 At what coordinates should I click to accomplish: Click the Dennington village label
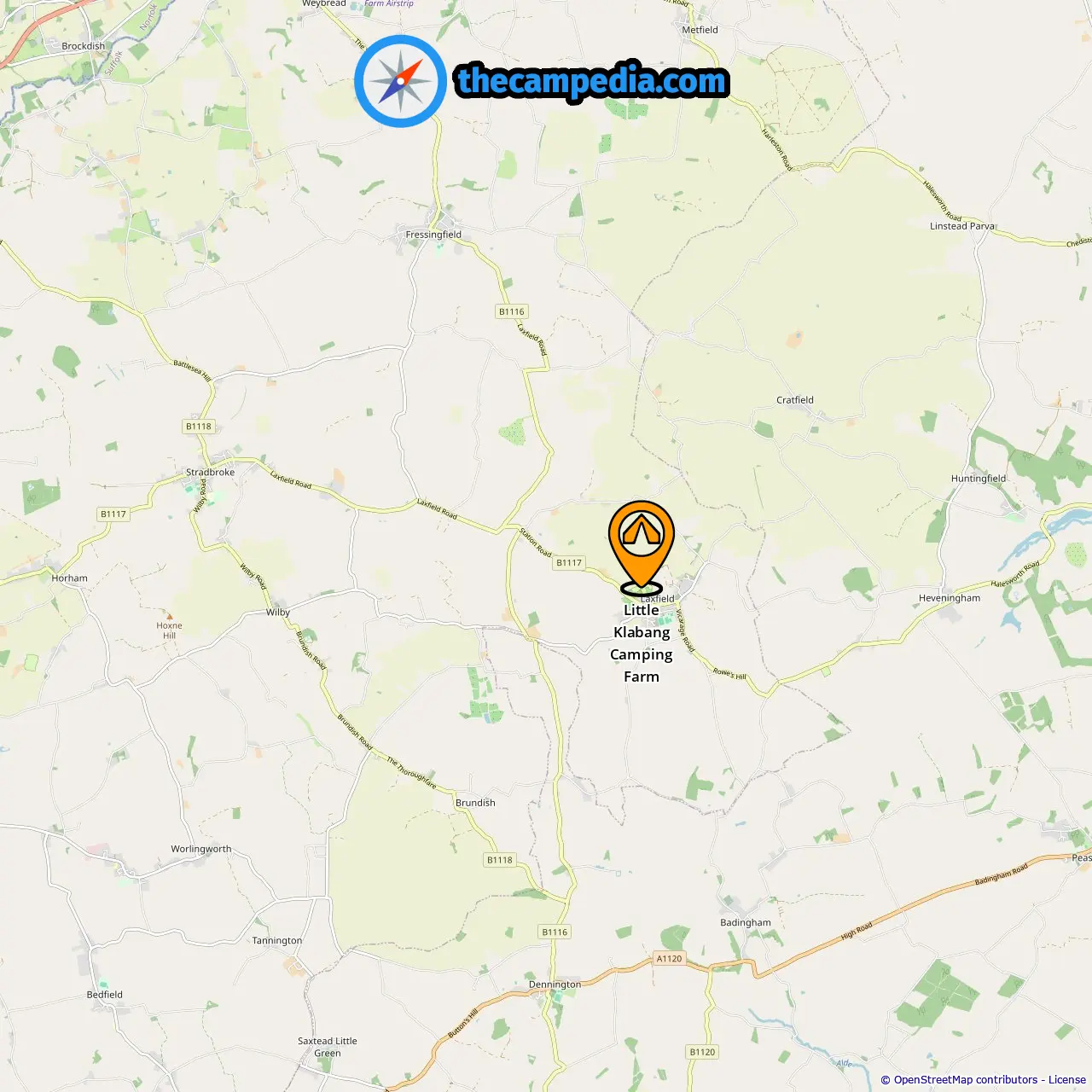[555, 985]
